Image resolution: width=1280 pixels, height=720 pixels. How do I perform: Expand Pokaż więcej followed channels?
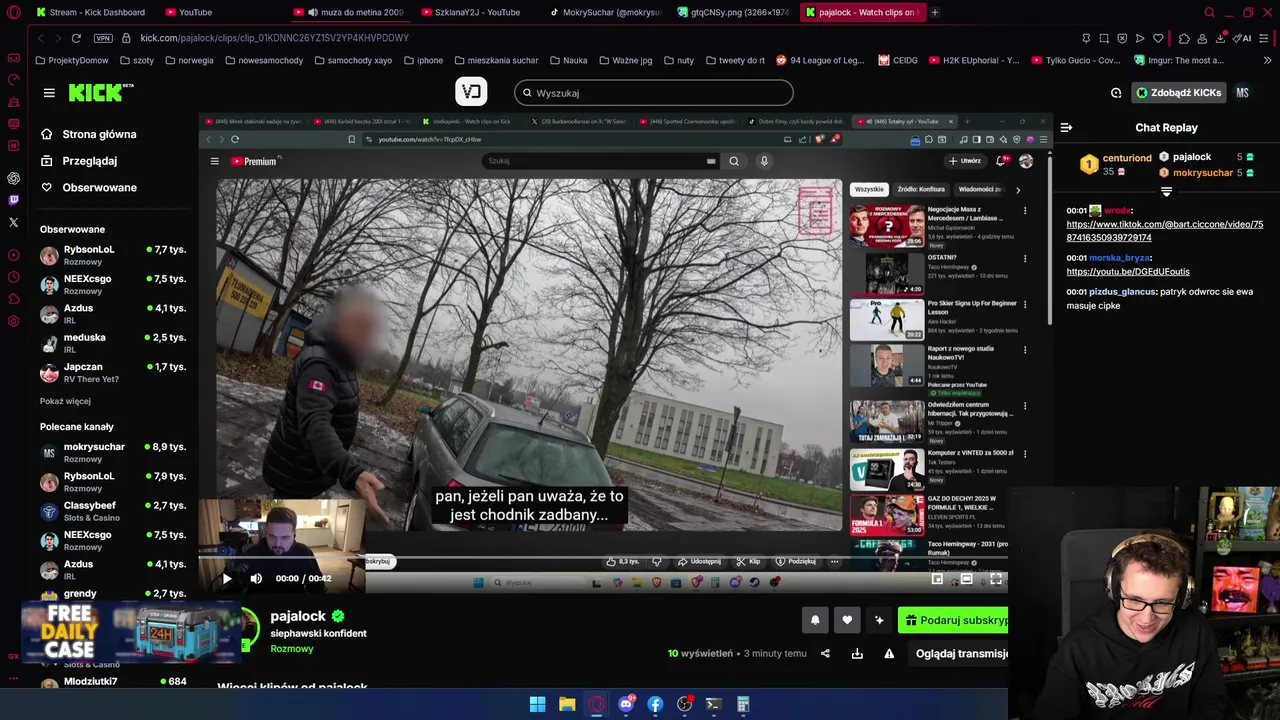click(x=65, y=401)
